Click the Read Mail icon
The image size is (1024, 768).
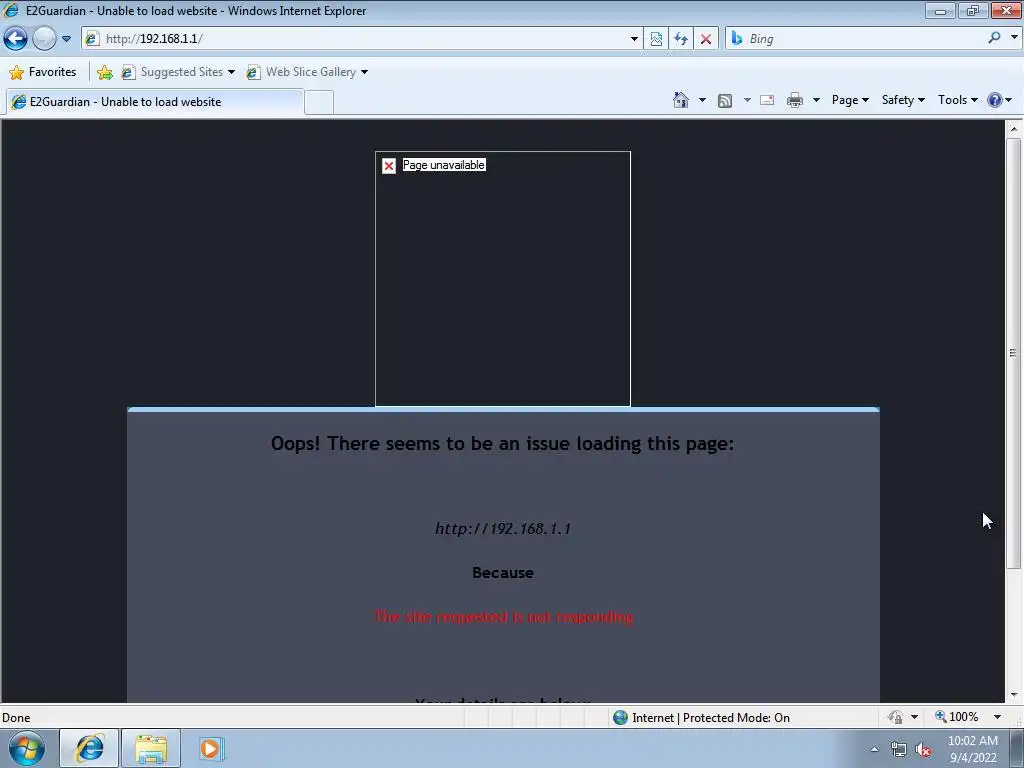(x=767, y=100)
